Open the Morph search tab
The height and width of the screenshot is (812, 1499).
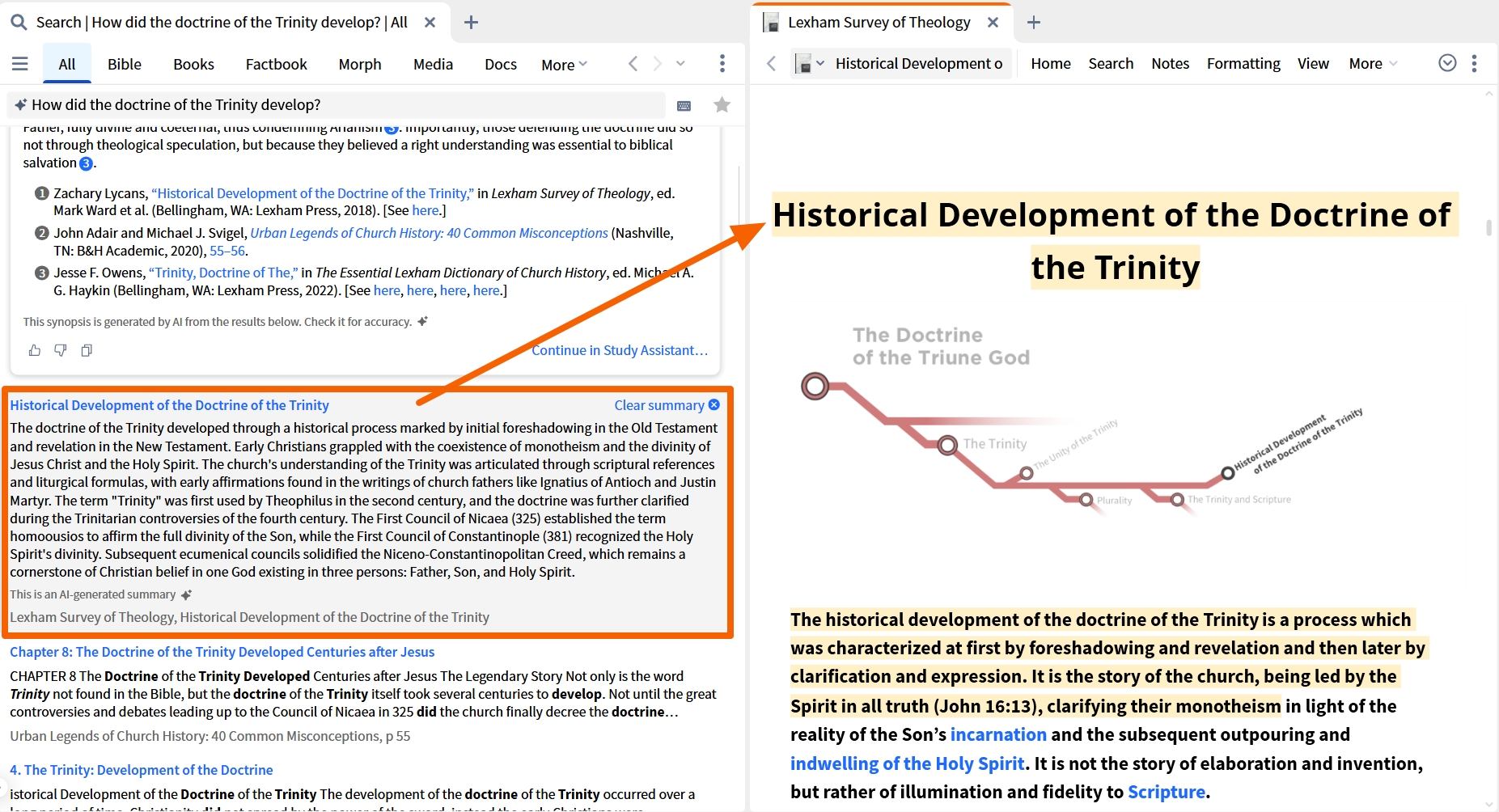click(x=359, y=64)
